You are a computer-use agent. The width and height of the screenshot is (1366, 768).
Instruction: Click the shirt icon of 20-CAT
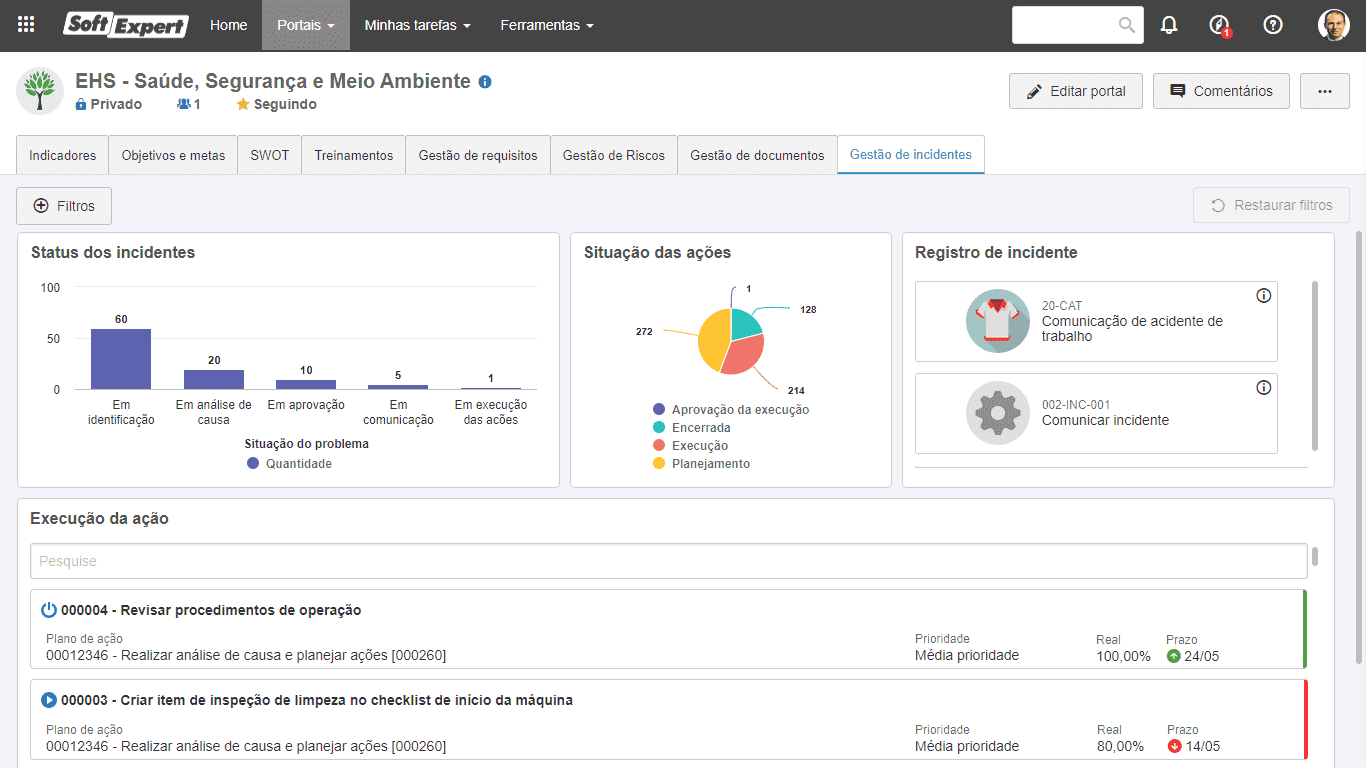coord(998,321)
